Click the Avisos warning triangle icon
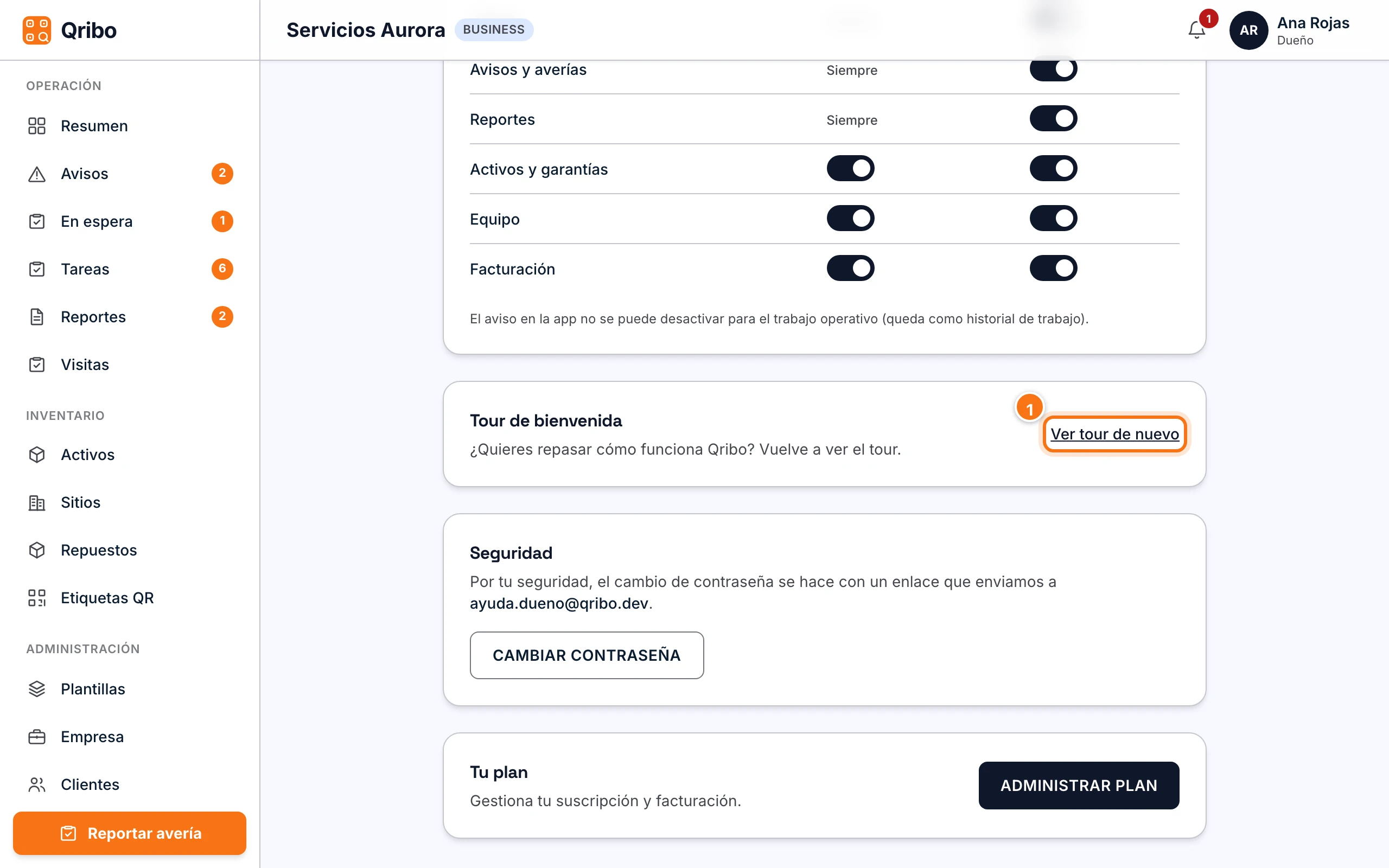The image size is (1389, 868). click(37, 174)
